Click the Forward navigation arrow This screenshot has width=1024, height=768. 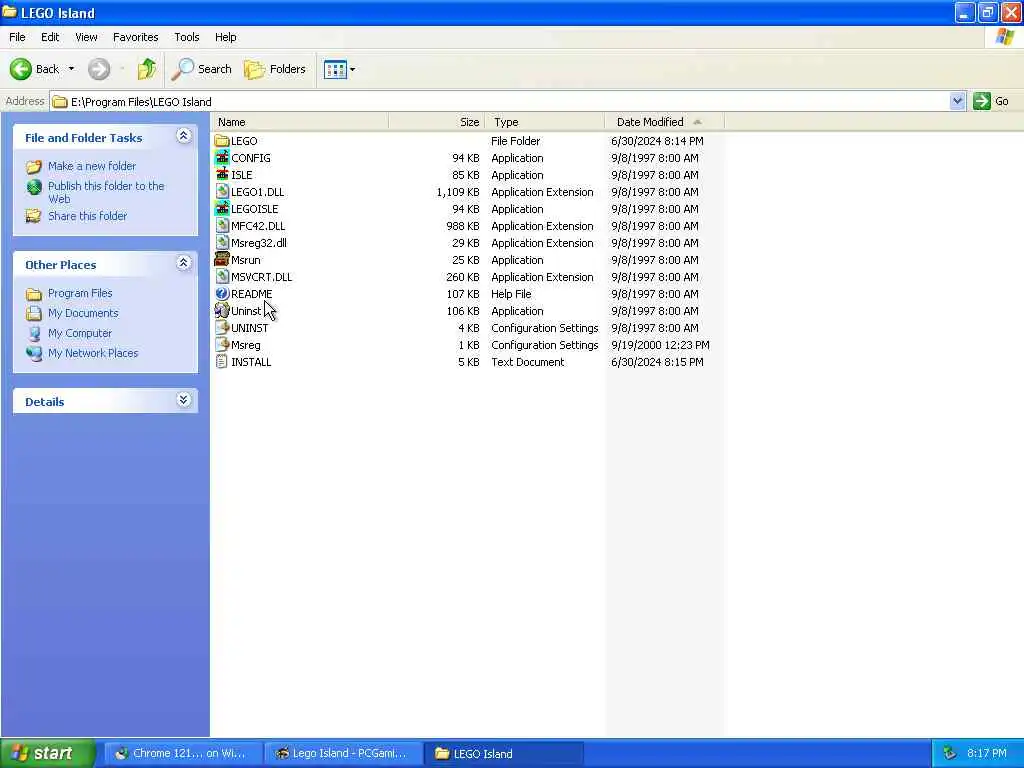[x=99, y=69]
